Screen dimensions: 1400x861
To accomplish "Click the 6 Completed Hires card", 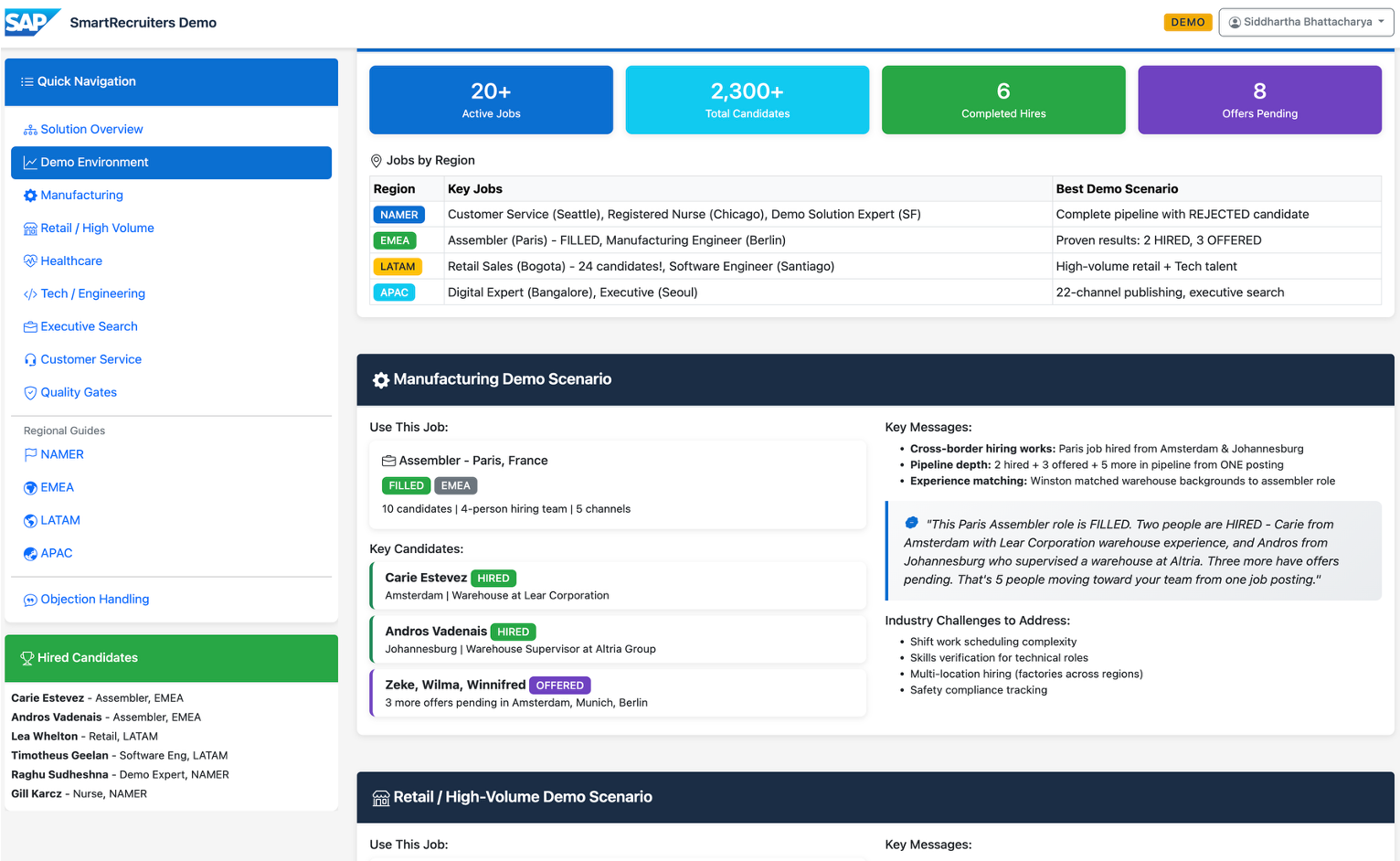I will click(1003, 100).
